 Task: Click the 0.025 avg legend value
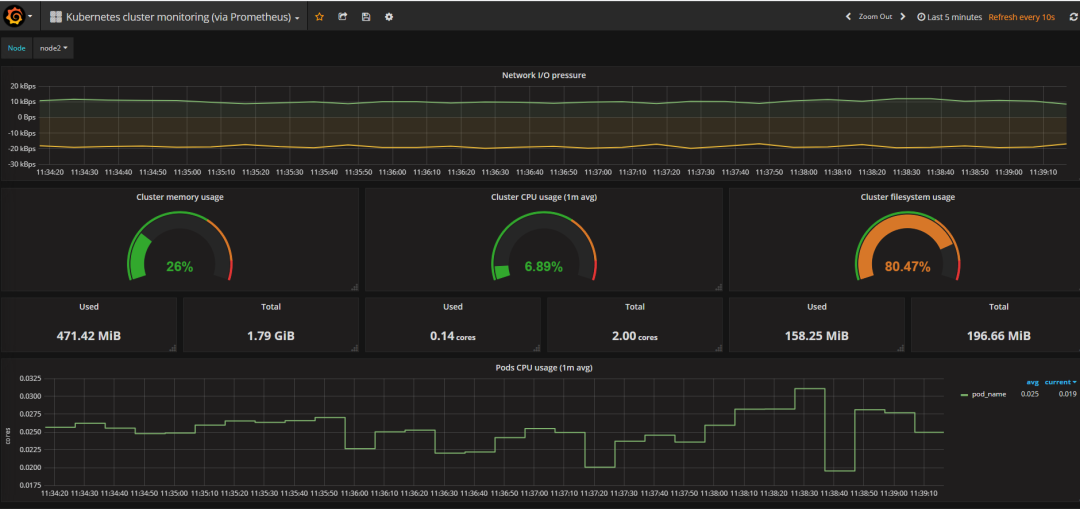point(1030,394)
